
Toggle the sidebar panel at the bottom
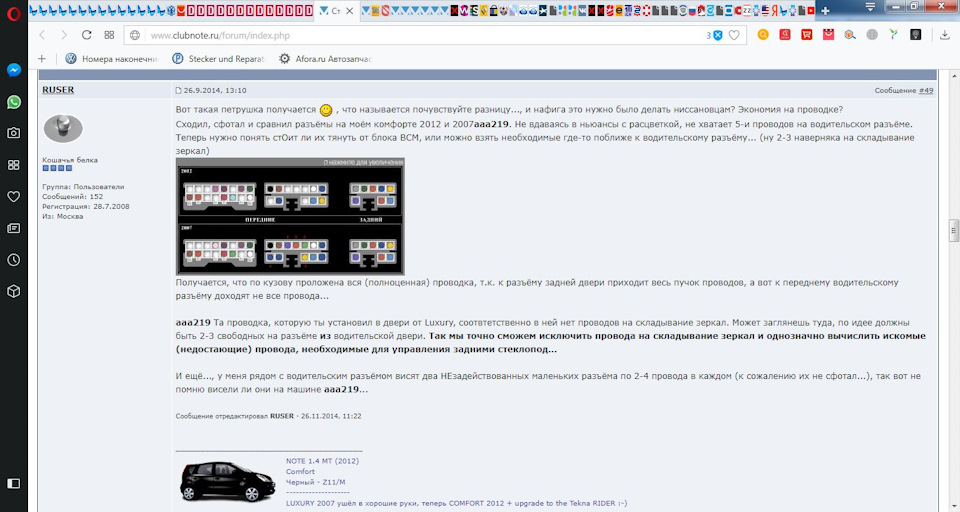[13, 484]
